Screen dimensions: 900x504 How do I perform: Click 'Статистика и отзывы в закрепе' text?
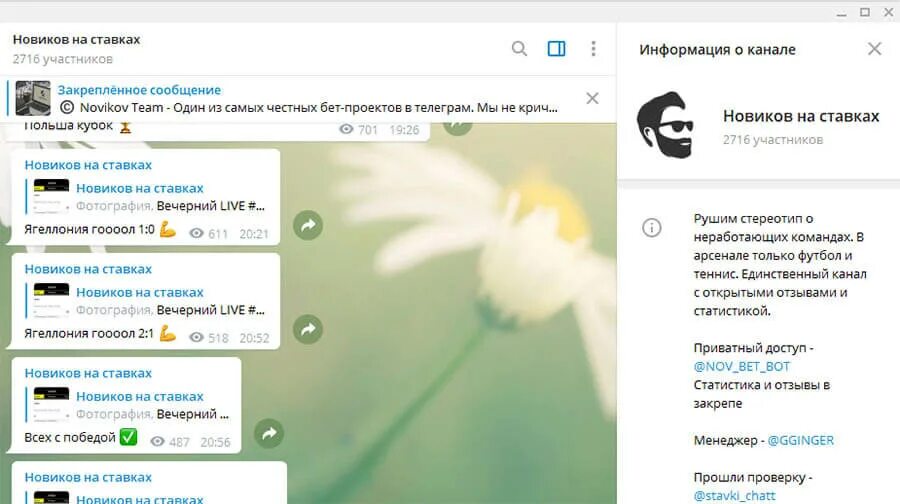click(x=762, y=394)
